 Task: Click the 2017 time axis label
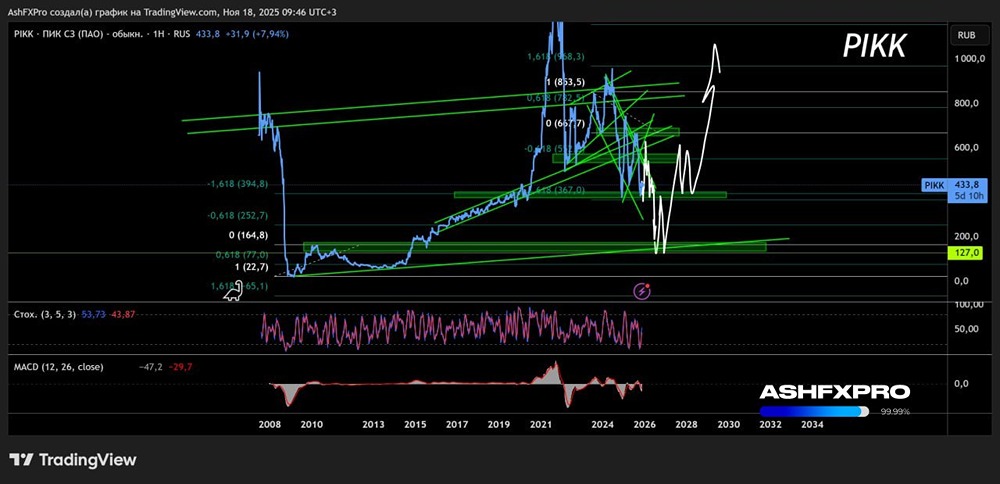click(457, 424)
